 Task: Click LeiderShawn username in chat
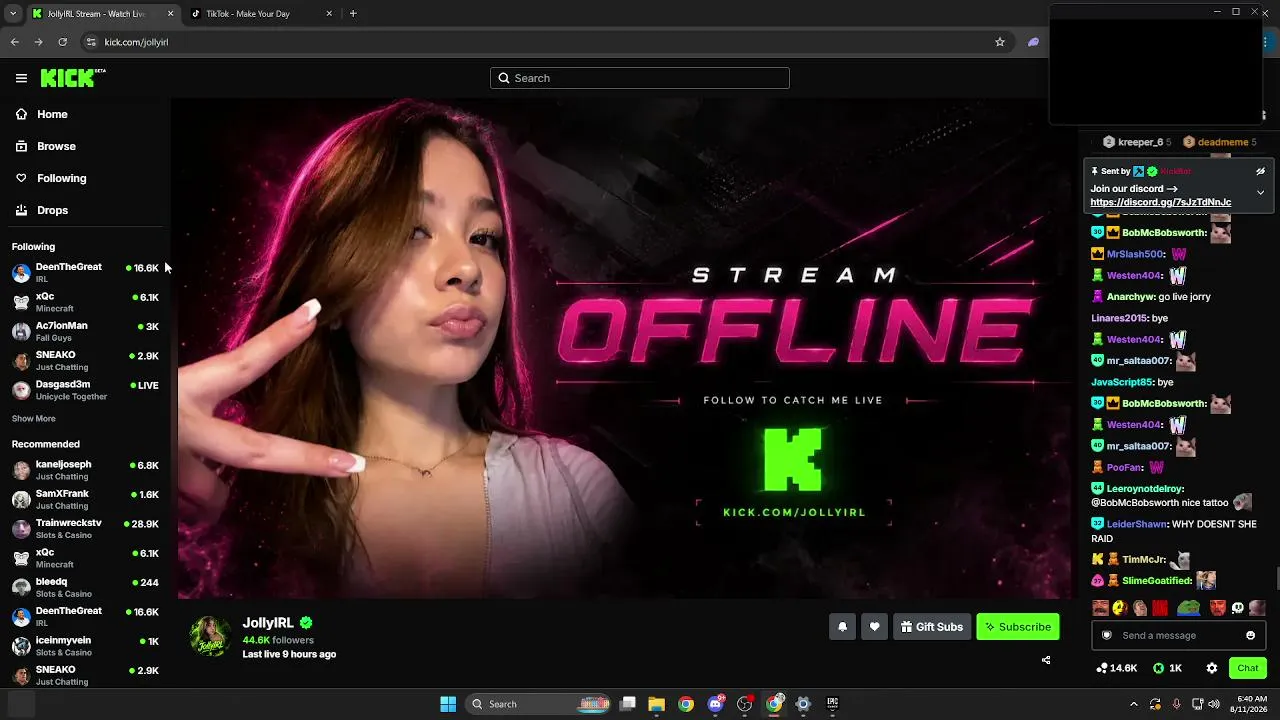[1137, 524]
